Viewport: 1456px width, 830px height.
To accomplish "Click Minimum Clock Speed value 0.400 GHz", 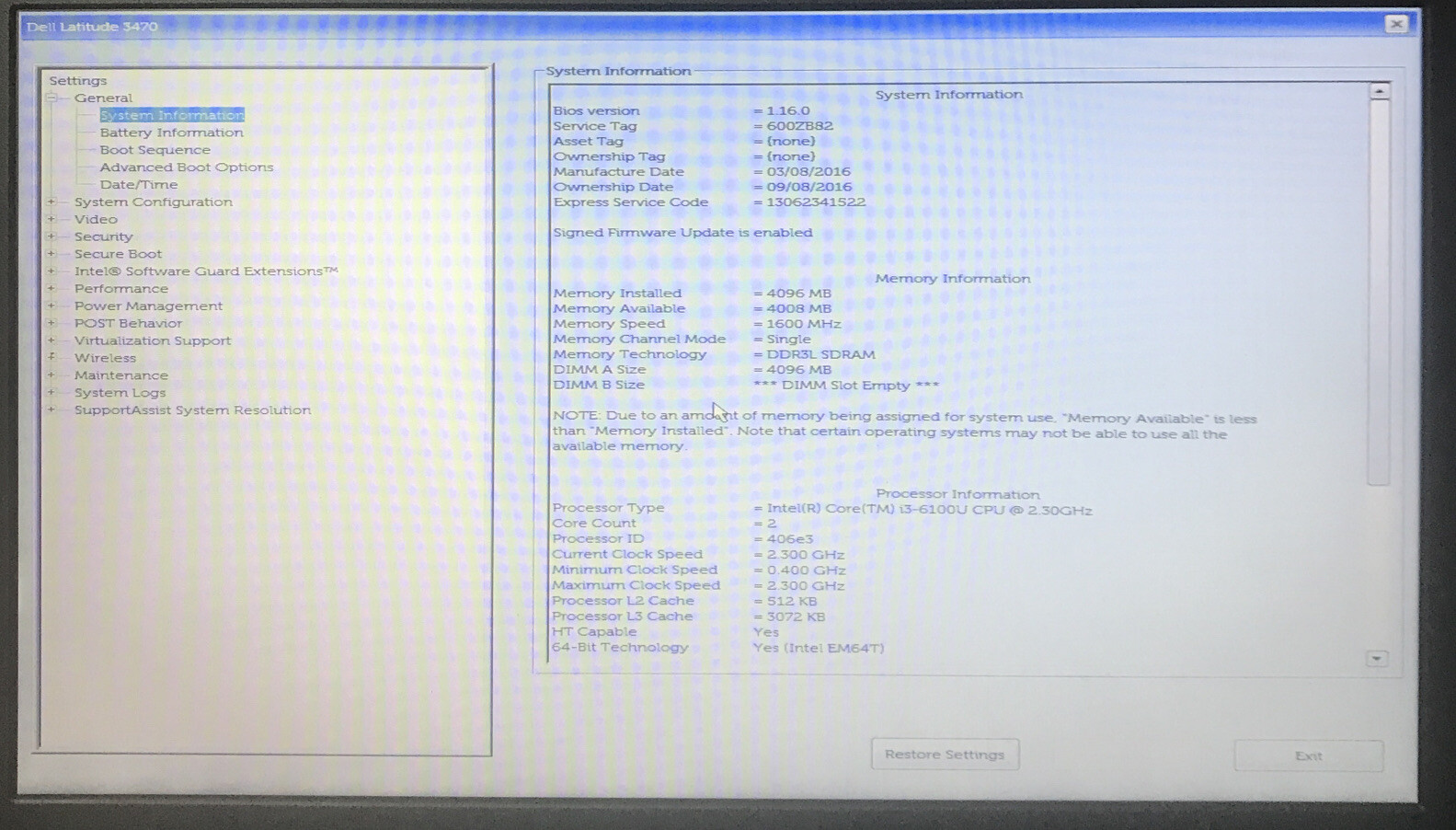I will point(805,571).
